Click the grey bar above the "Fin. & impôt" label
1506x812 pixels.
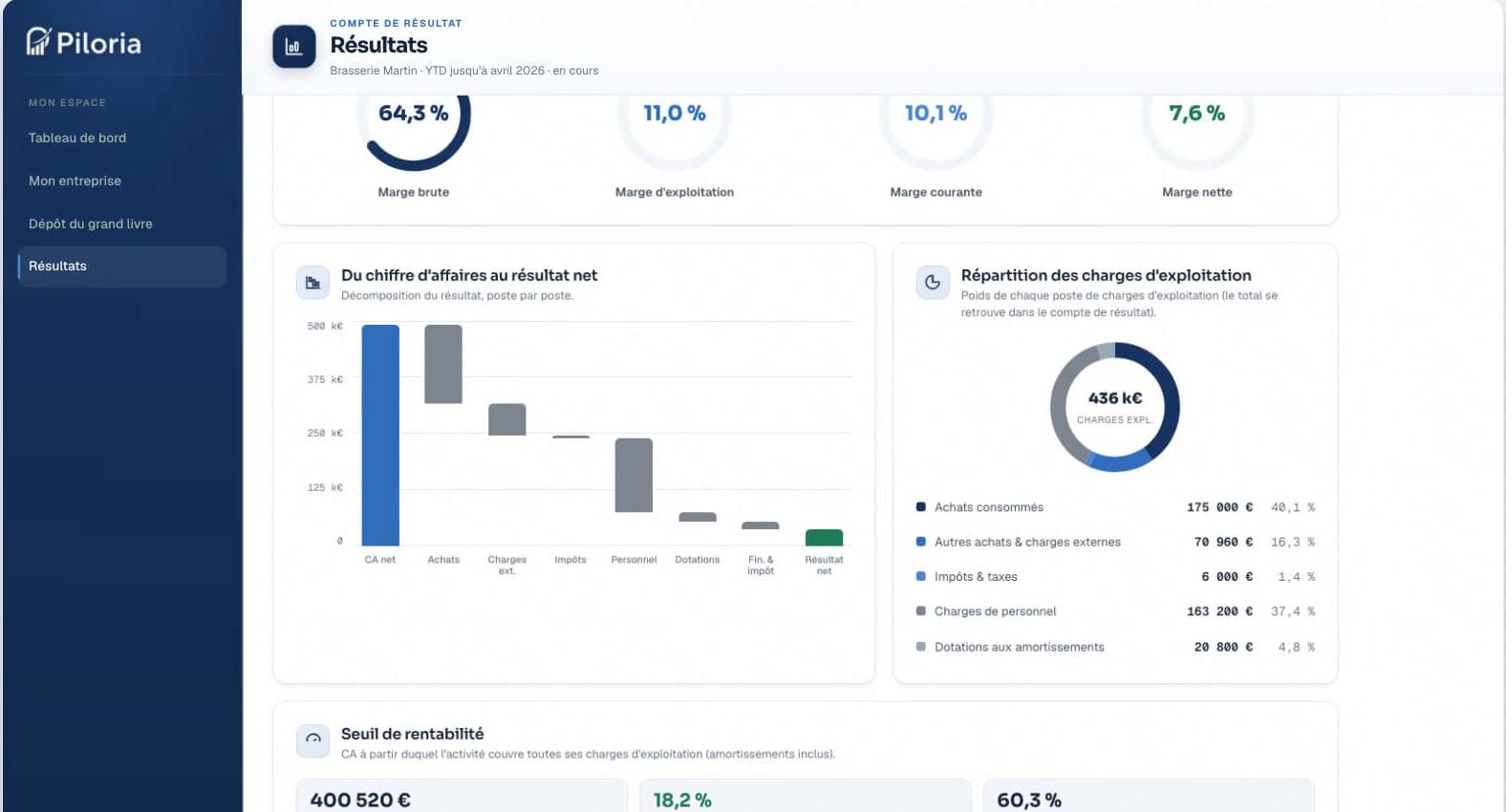click(761, 525)
